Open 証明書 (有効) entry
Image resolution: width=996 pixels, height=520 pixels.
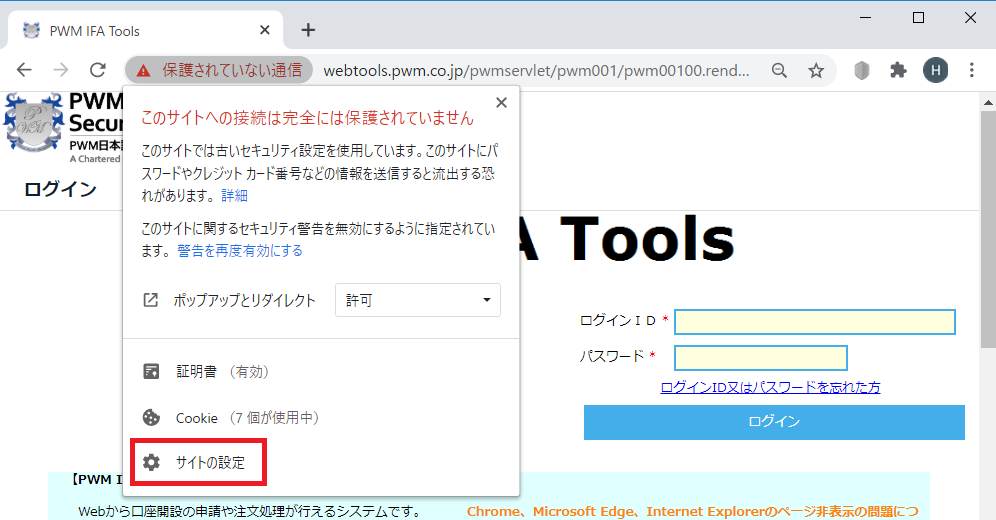pyautogui.click(x=321, y=371)
